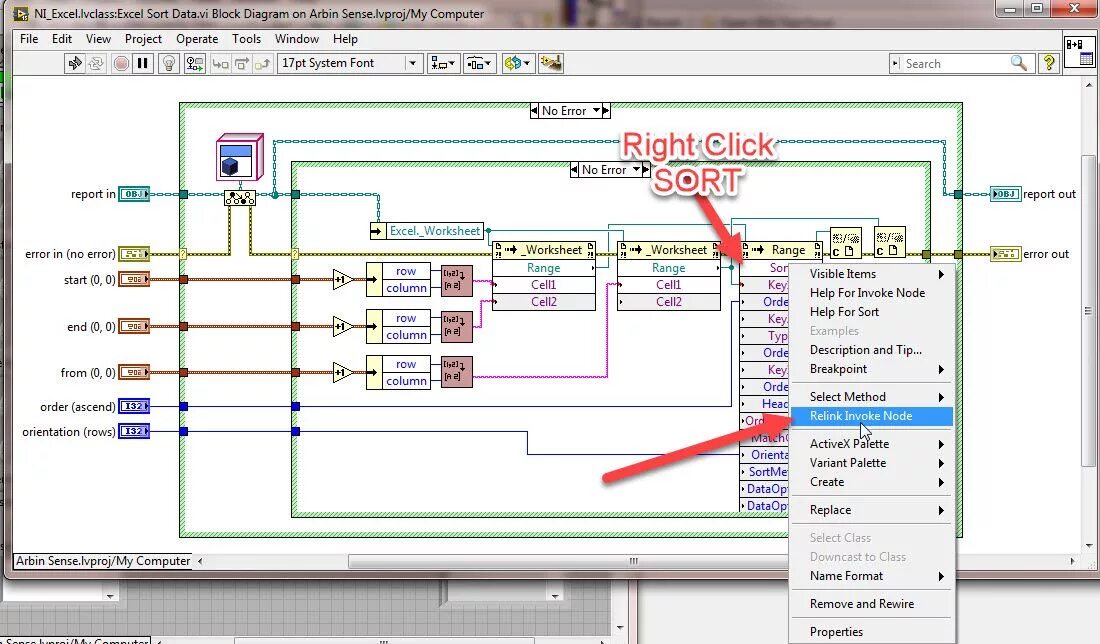Toggle Retain Wire Values button

(x=194, y=64)
